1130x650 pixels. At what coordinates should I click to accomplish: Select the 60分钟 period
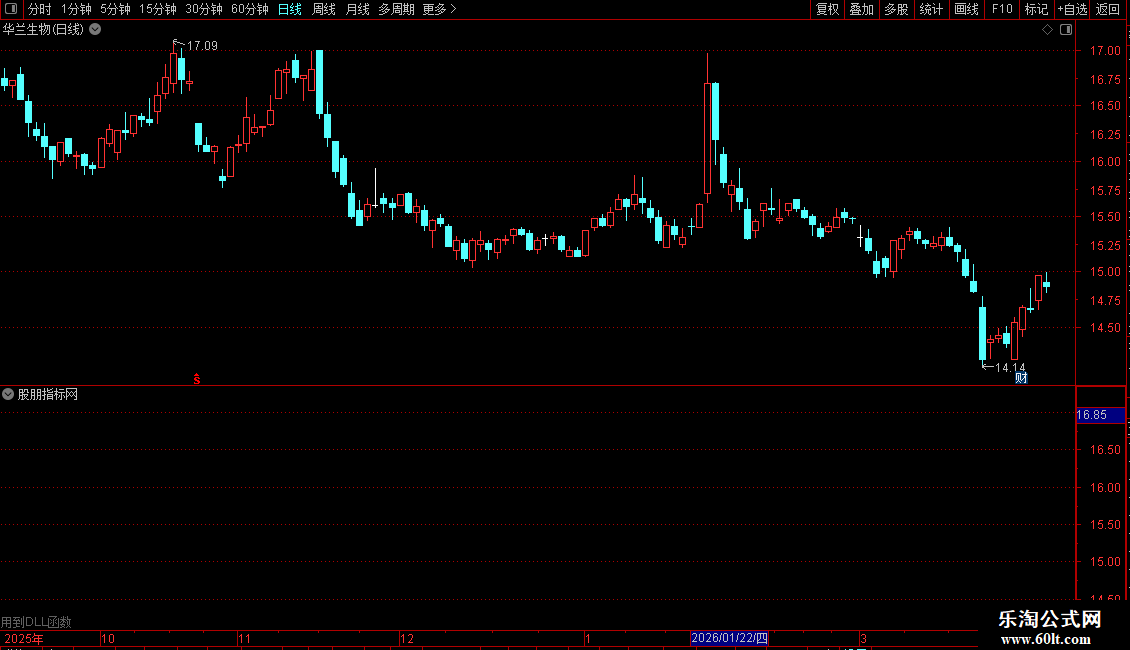click(x=249, y=9)
